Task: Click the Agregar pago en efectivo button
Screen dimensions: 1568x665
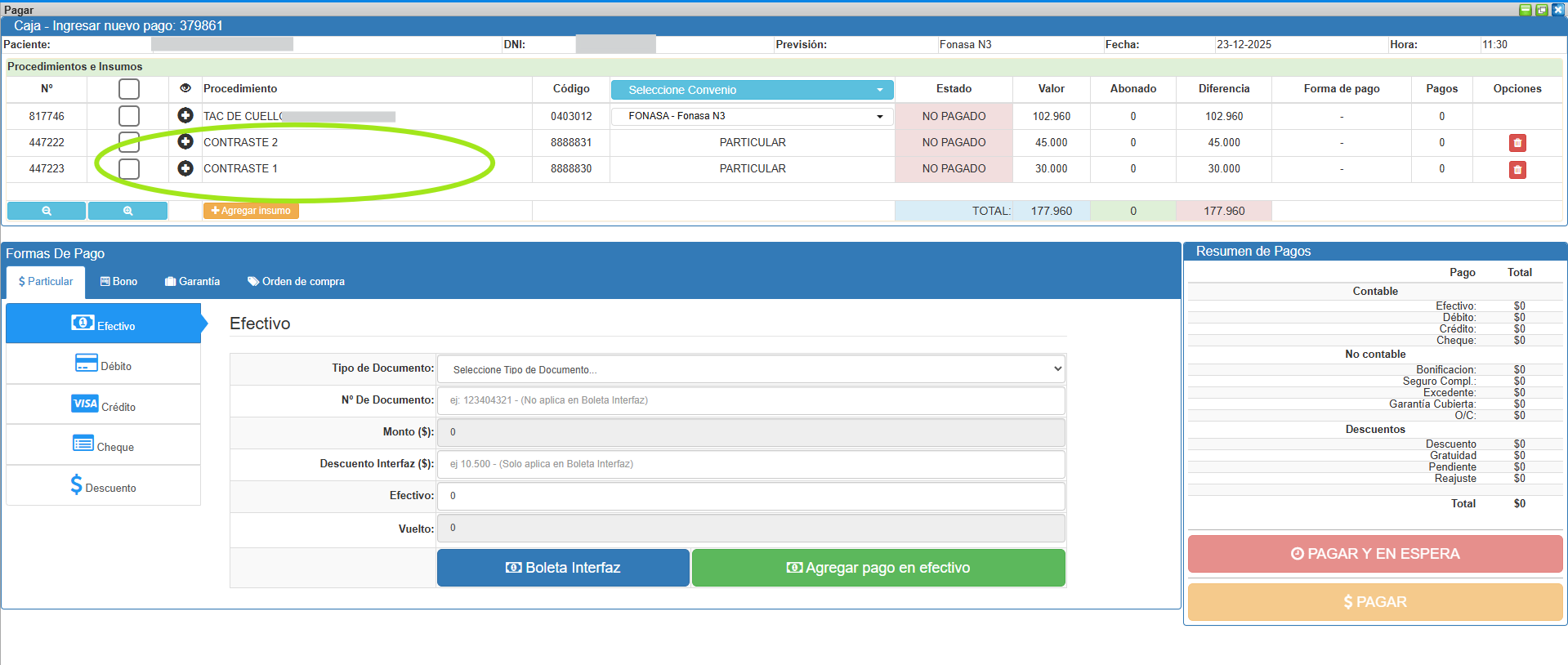Action: point(878,568)
